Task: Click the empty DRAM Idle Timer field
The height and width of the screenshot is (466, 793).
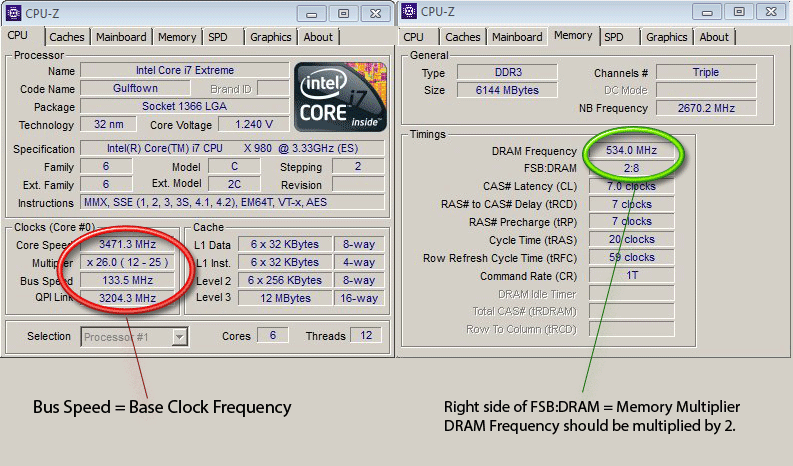Action: (x=631, y=293)
